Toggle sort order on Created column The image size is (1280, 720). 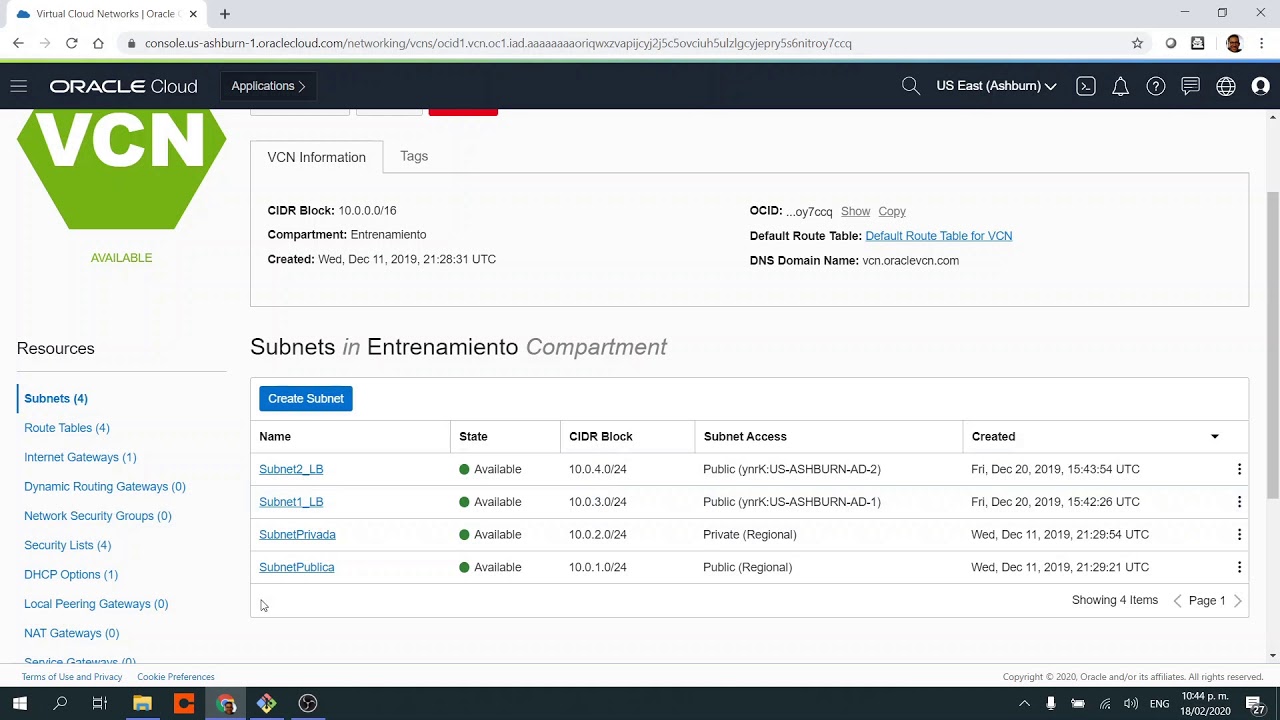(x=1214, y=436)
